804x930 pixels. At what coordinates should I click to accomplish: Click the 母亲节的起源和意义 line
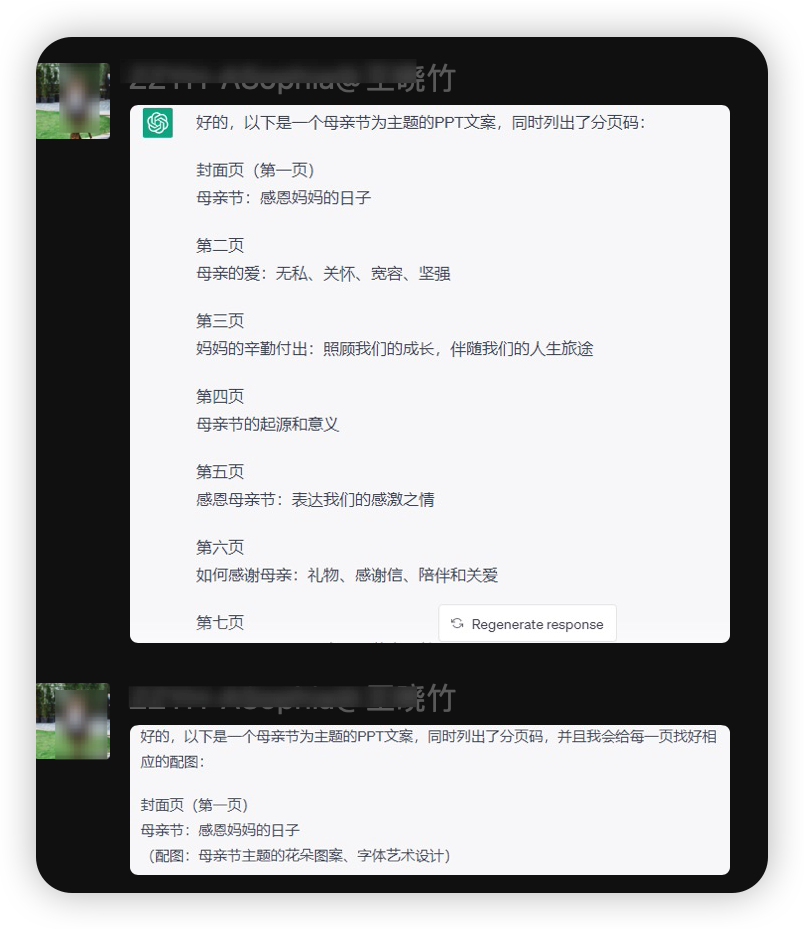[267, 424]
